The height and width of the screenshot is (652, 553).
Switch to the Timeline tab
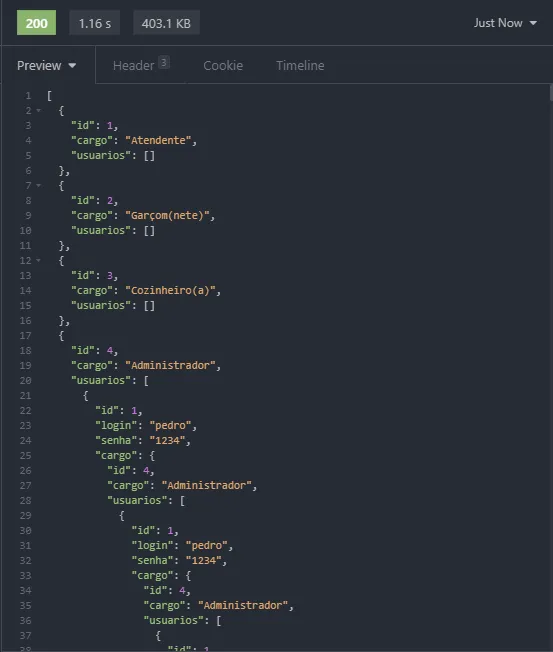point(300,65)
